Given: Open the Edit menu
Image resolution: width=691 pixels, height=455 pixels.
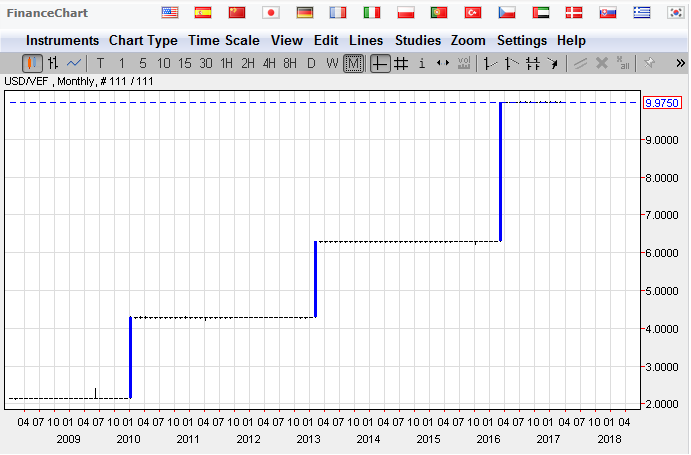Looking at the screenshot, I should [326, 41].
